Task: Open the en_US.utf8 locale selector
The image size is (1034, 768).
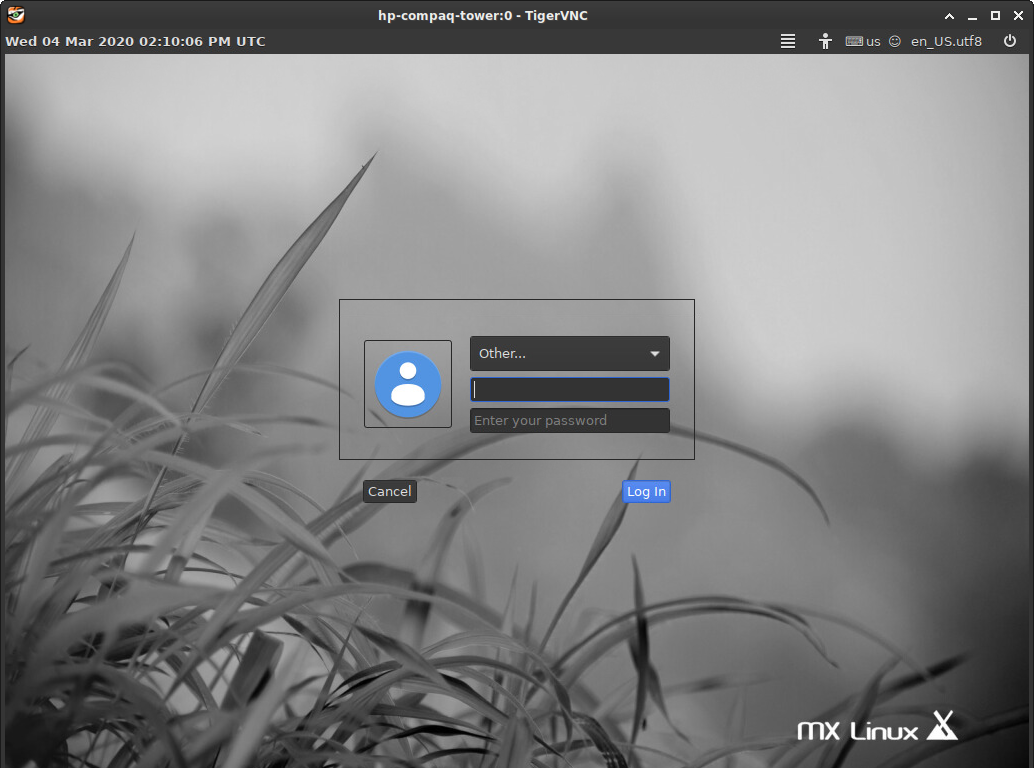Action: click(x=946, y=41)
